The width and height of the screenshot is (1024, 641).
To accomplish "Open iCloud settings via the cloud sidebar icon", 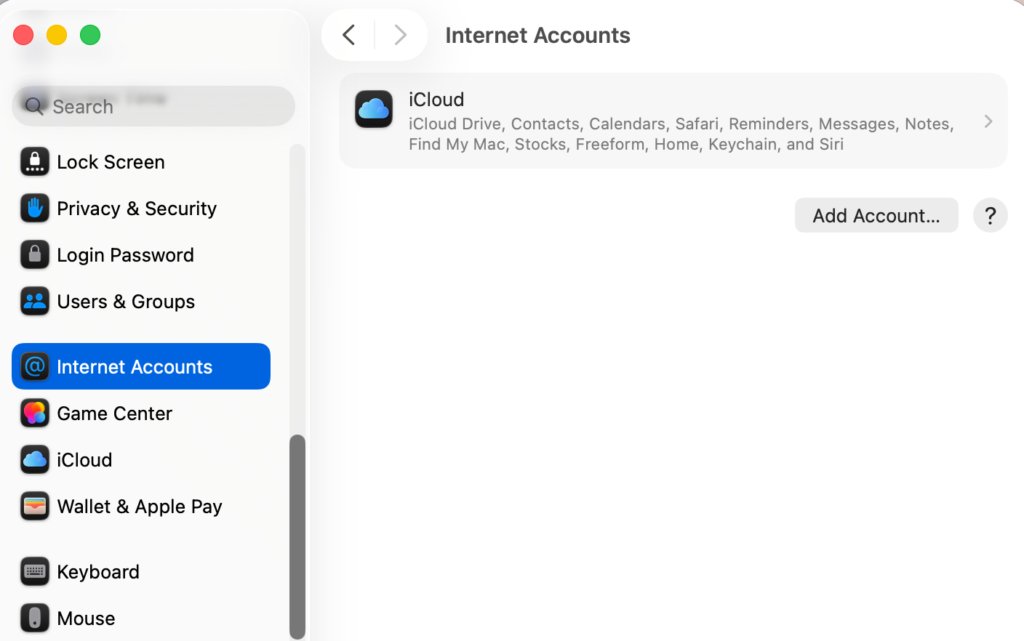I will coord(34,459).
